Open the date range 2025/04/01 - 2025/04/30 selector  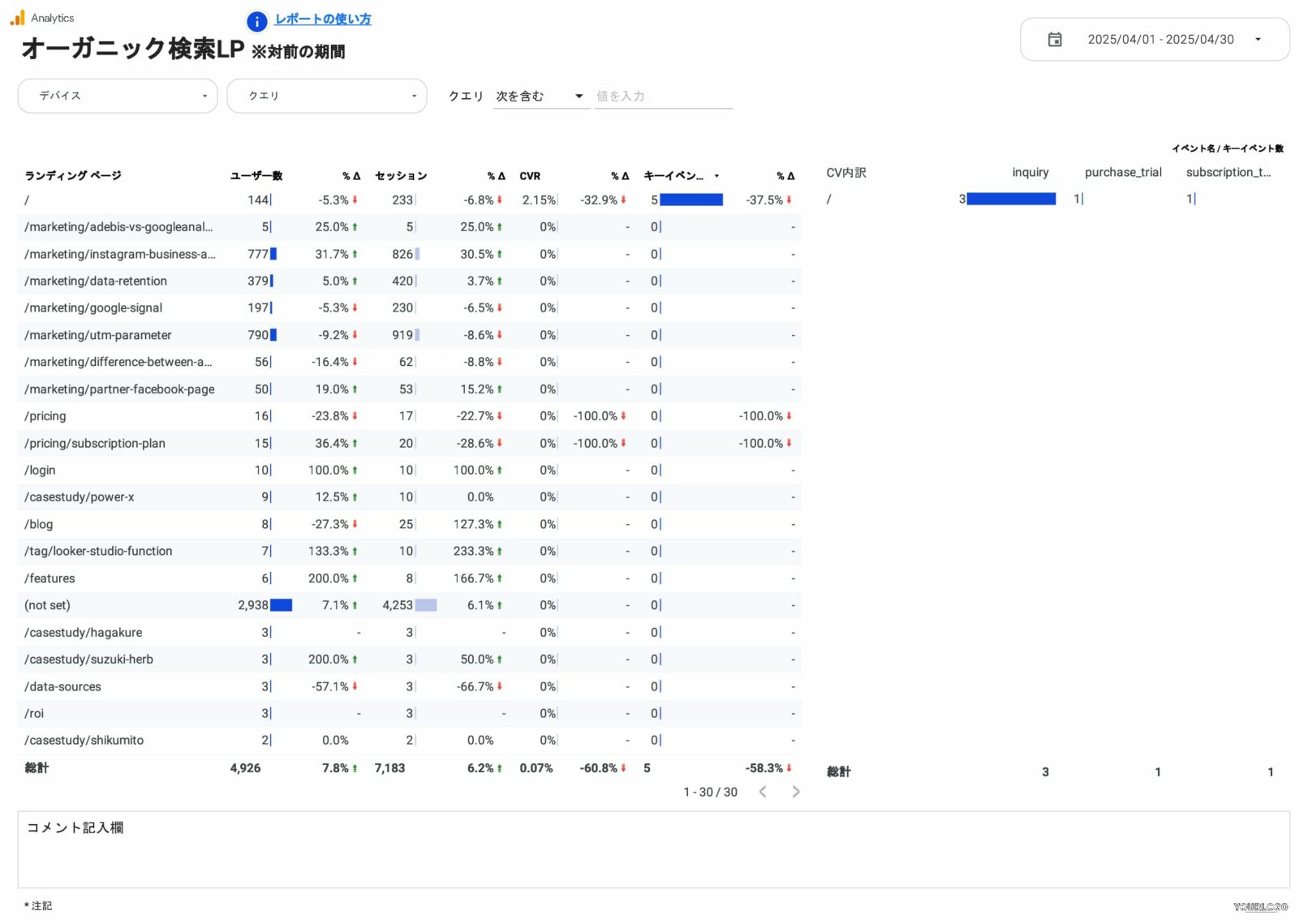(x=1159, y=40)
